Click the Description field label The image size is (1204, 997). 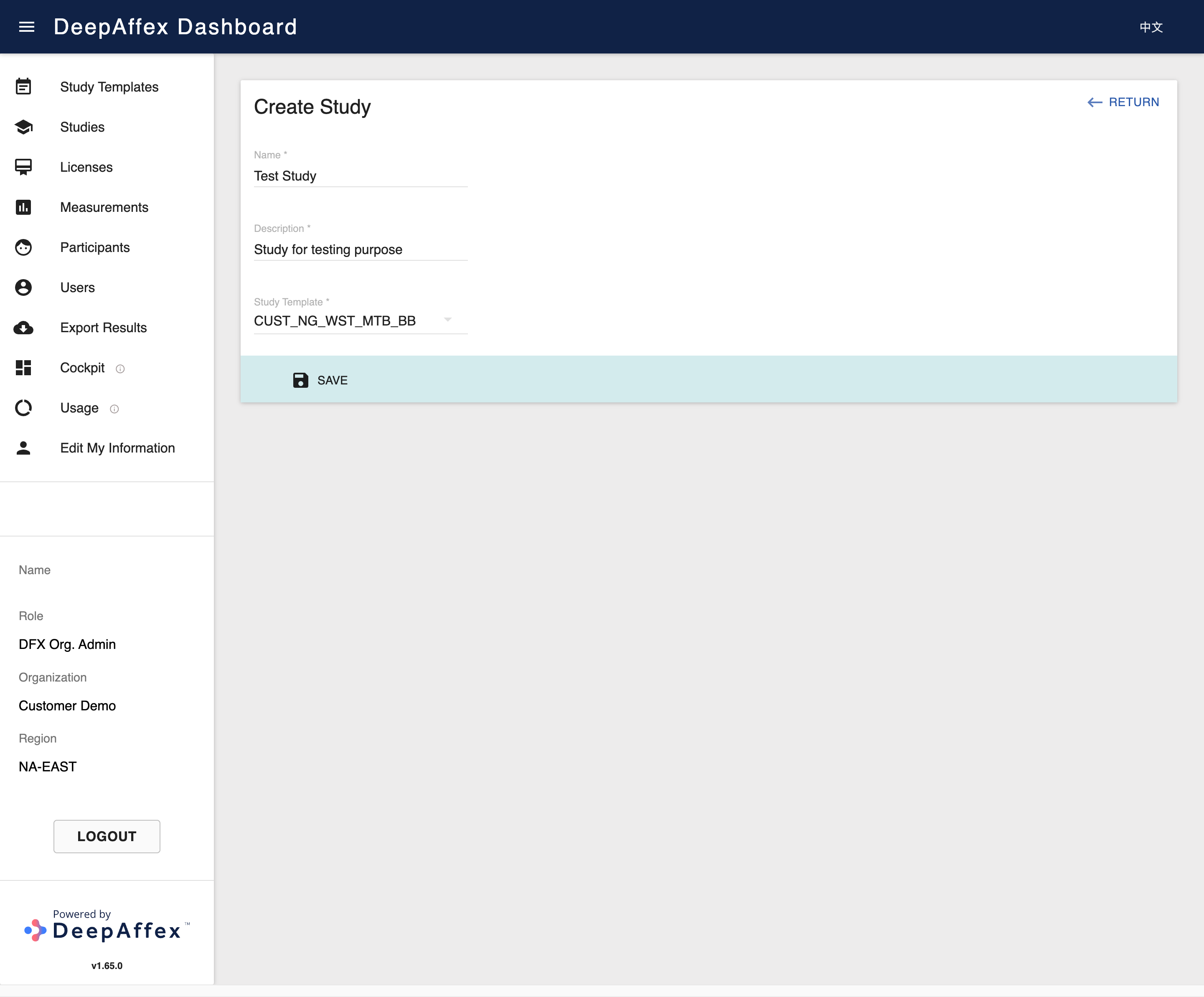282,228
